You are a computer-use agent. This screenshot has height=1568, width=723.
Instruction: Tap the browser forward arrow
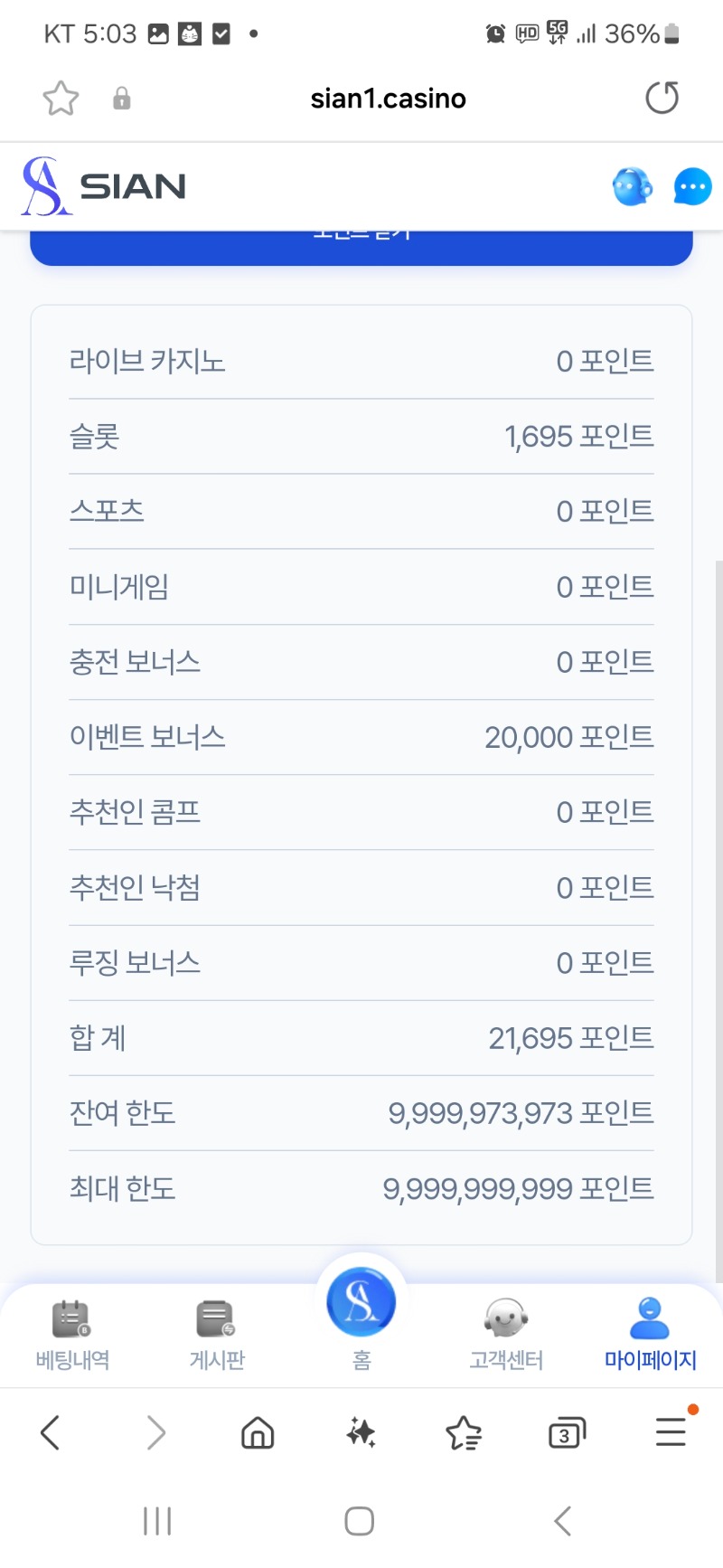(156, 1432)
